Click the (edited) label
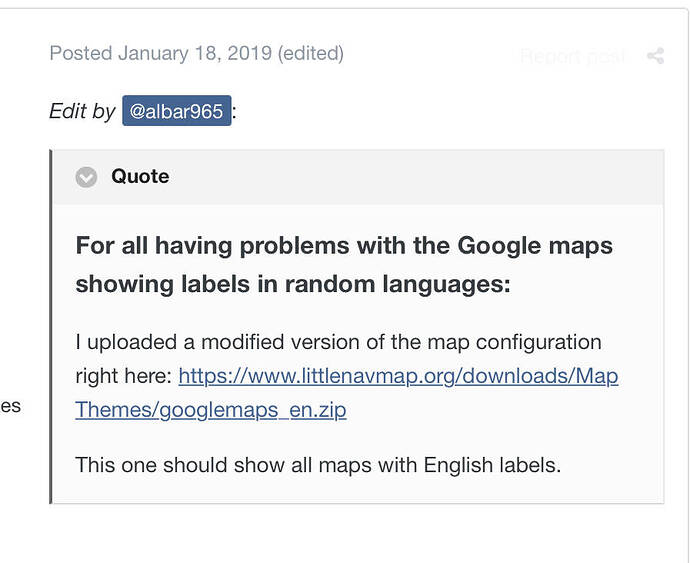Screen dimensions: 690x563 (x=310, y=53)
